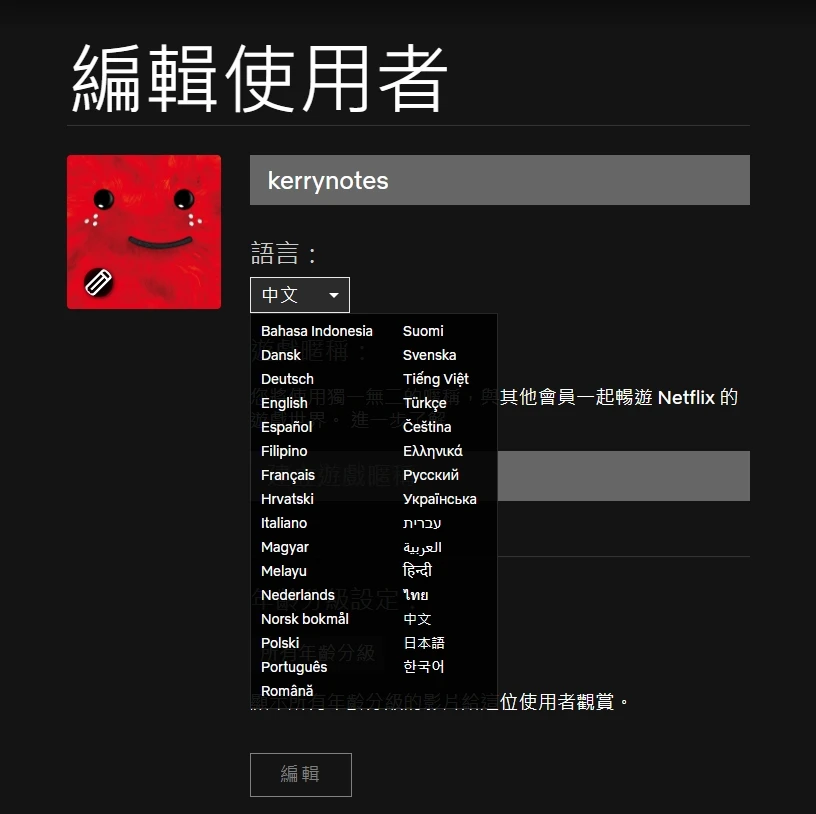Select Română from the list
The width and height of the screenshot is (816, 814).
[x=287, y=691]
